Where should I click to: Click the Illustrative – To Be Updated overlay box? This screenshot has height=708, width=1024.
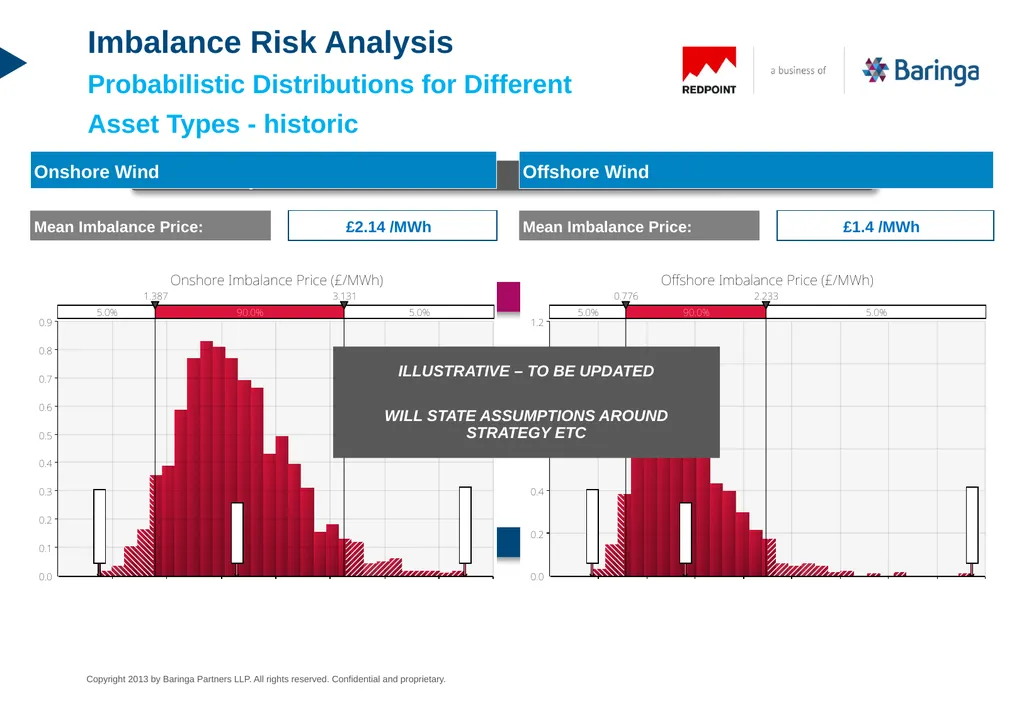(526, 402)
